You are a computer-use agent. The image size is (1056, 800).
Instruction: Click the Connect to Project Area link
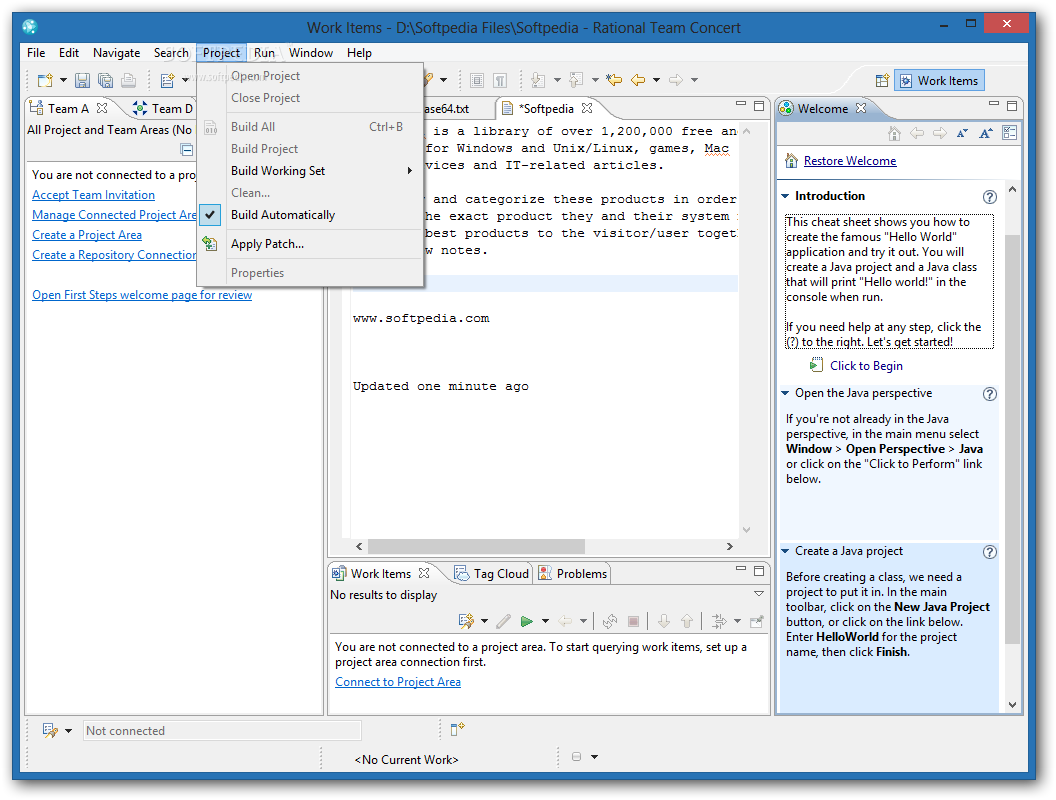tap(398, 682)
